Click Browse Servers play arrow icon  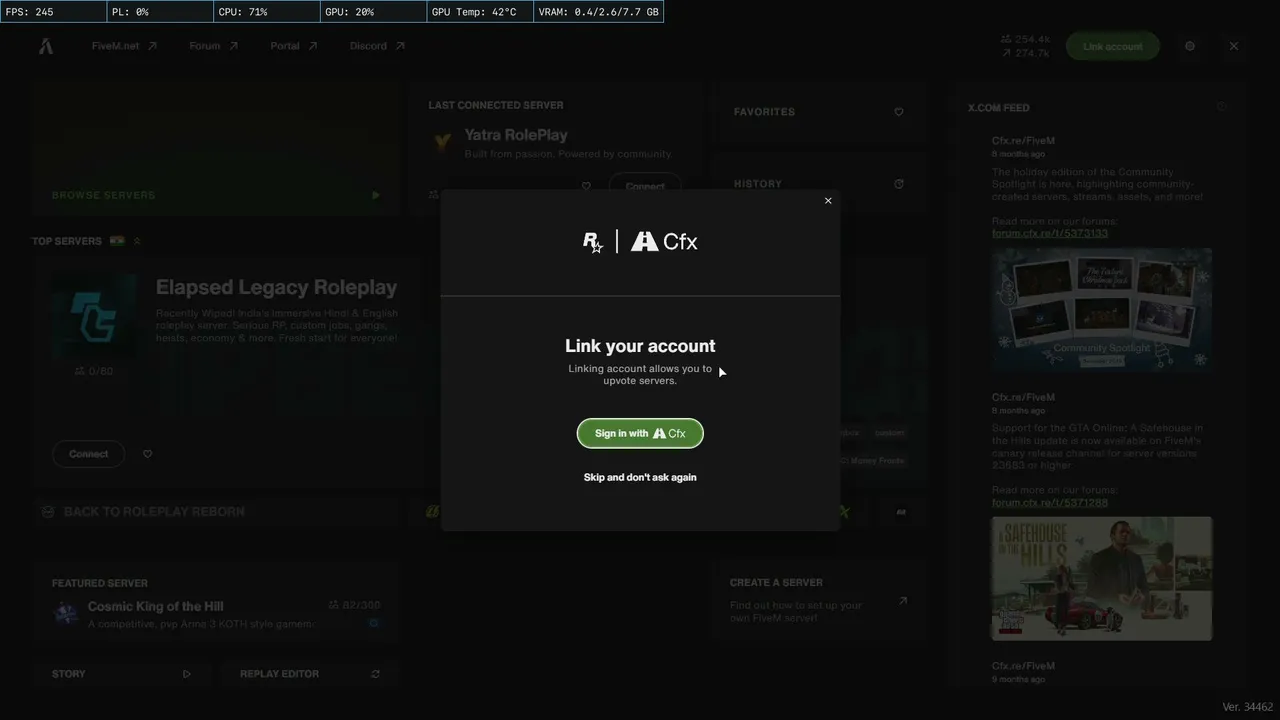coord(376,195)
